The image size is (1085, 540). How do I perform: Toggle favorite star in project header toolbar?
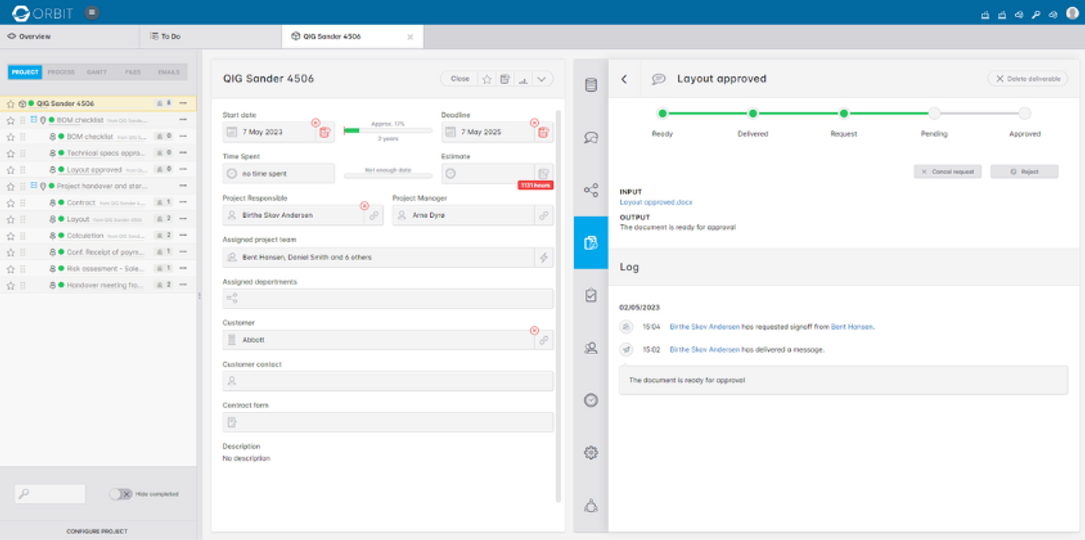487,79
